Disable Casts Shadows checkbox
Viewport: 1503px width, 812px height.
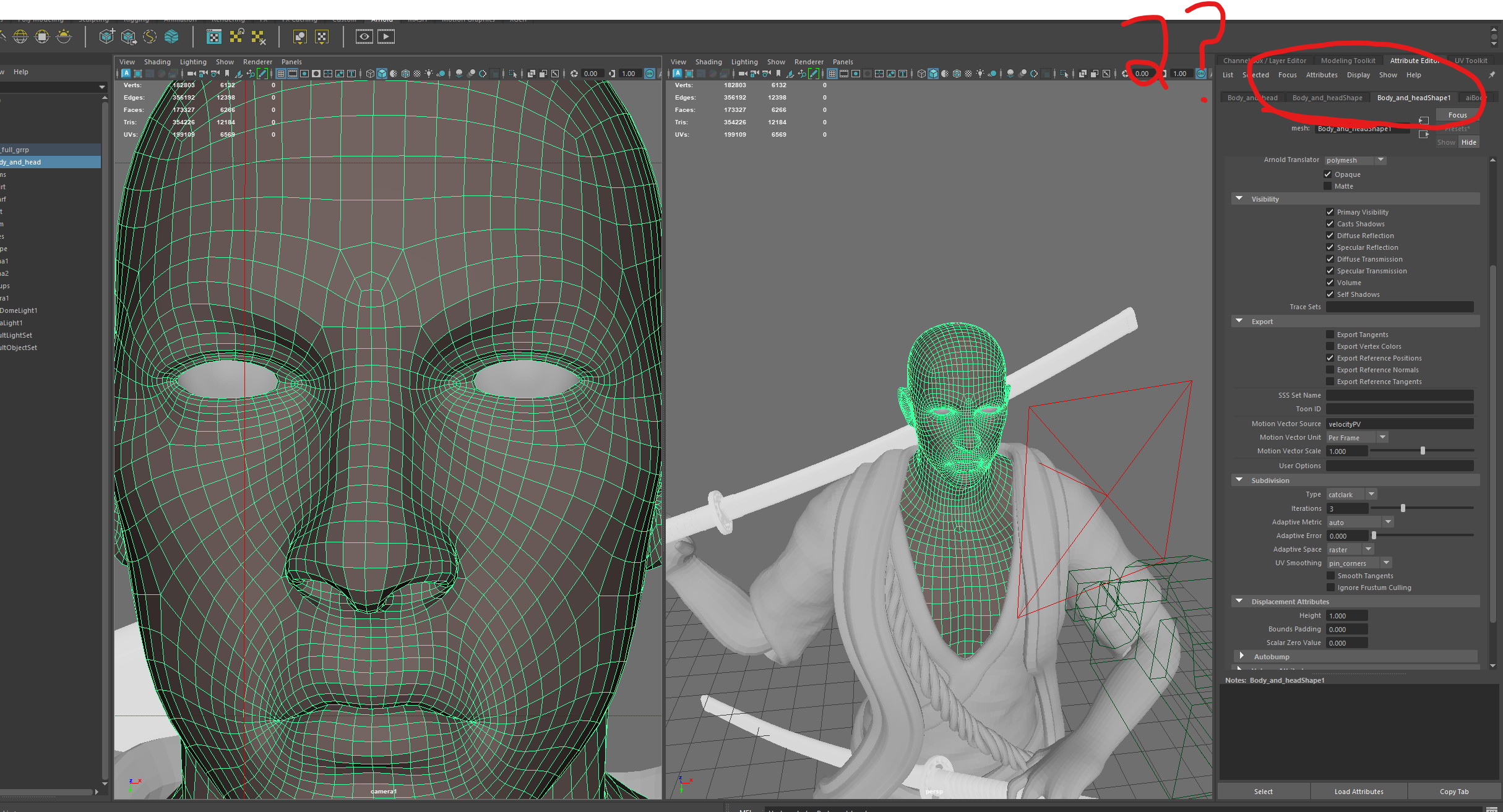1330,223
